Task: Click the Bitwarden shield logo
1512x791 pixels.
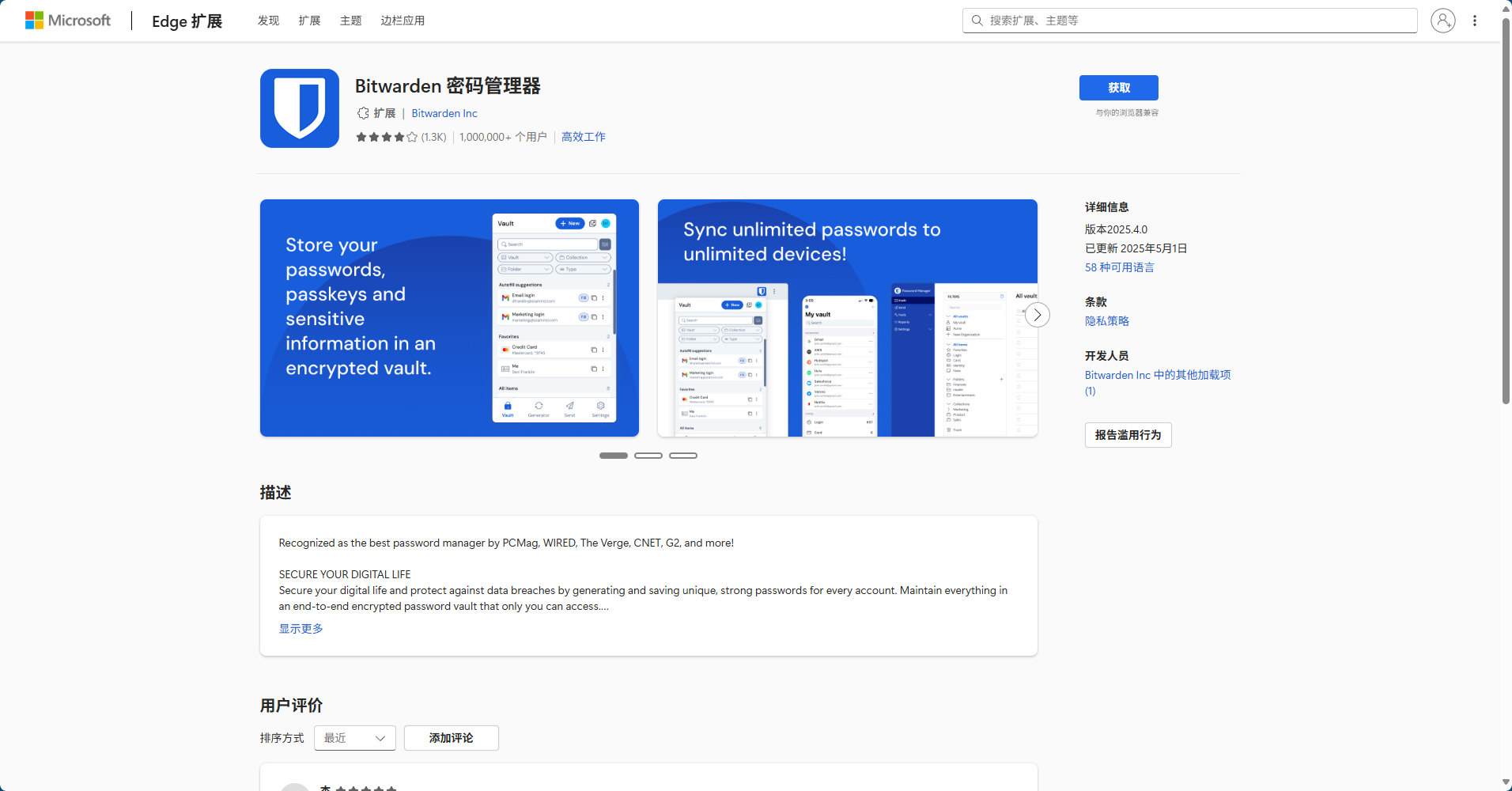Action: pyautogui.click(x=300, y=108)
